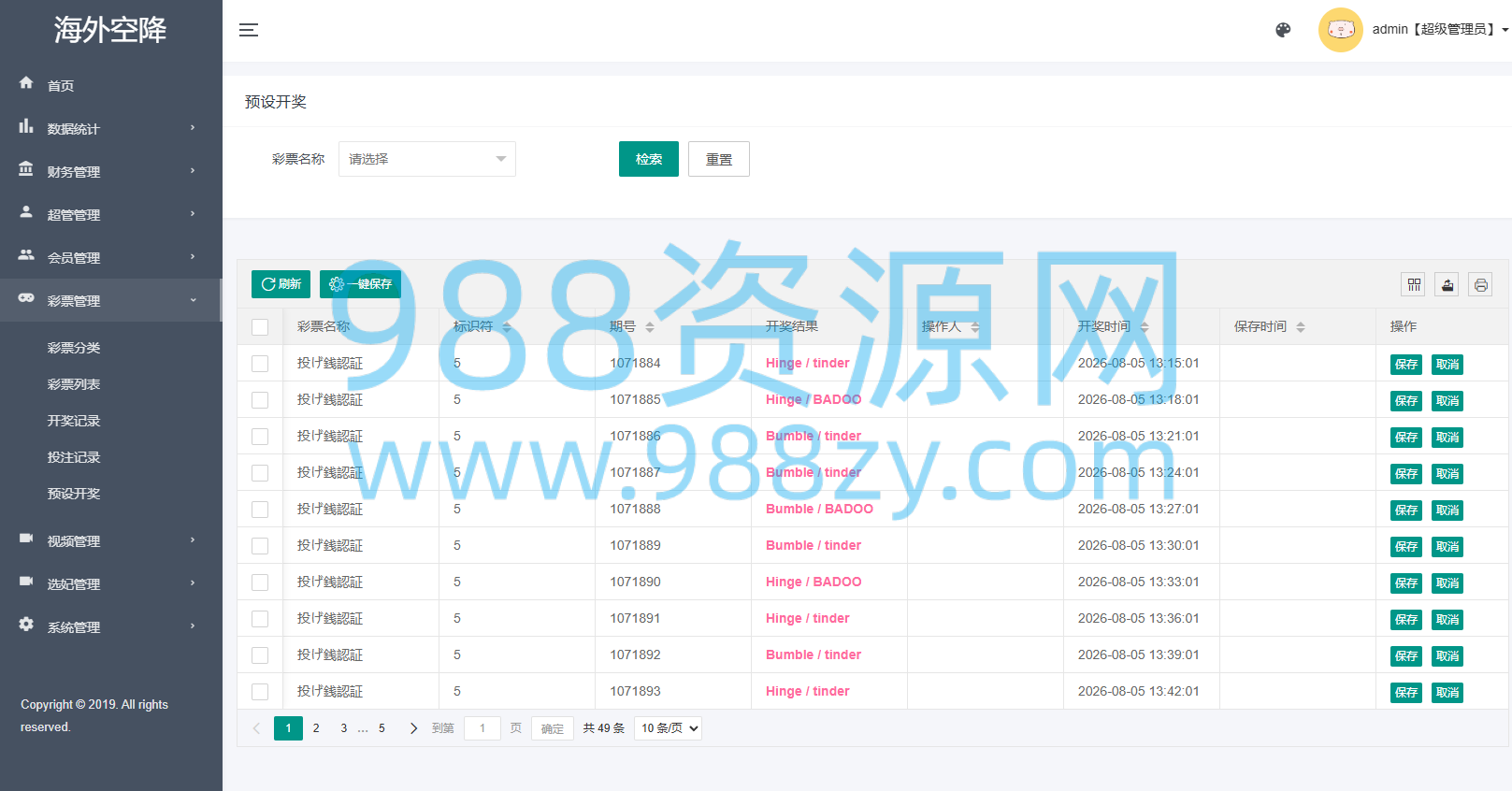Viewport: 1512px width, 791px height.
Task: Toggle the select-all header checkbox
Action: click(260, 327)
